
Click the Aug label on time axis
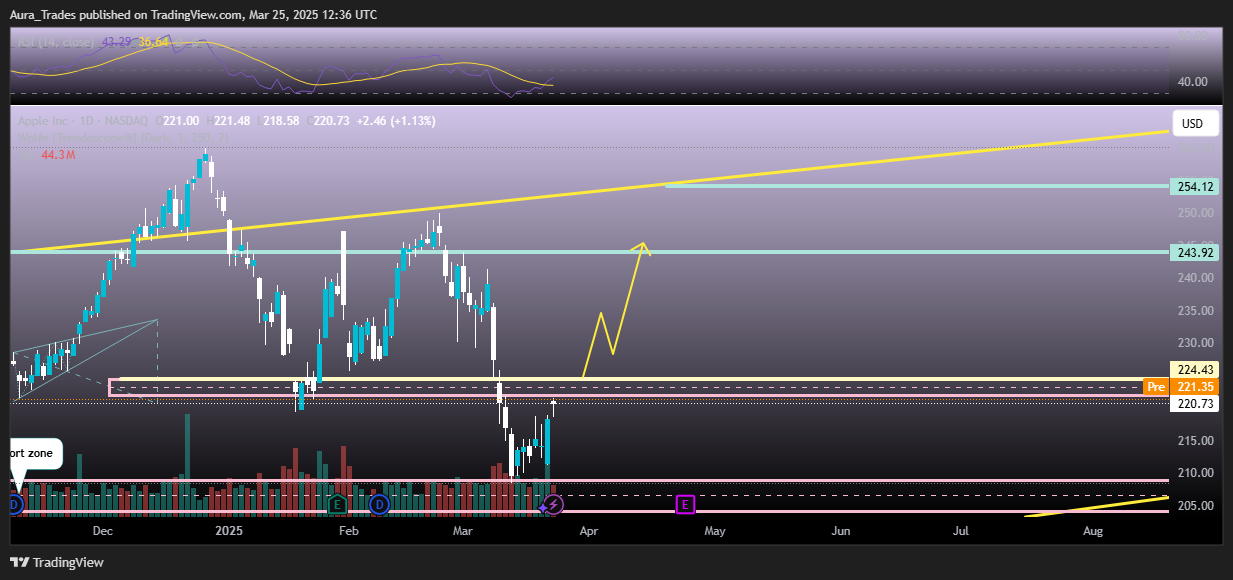[x=1093, y=530]
